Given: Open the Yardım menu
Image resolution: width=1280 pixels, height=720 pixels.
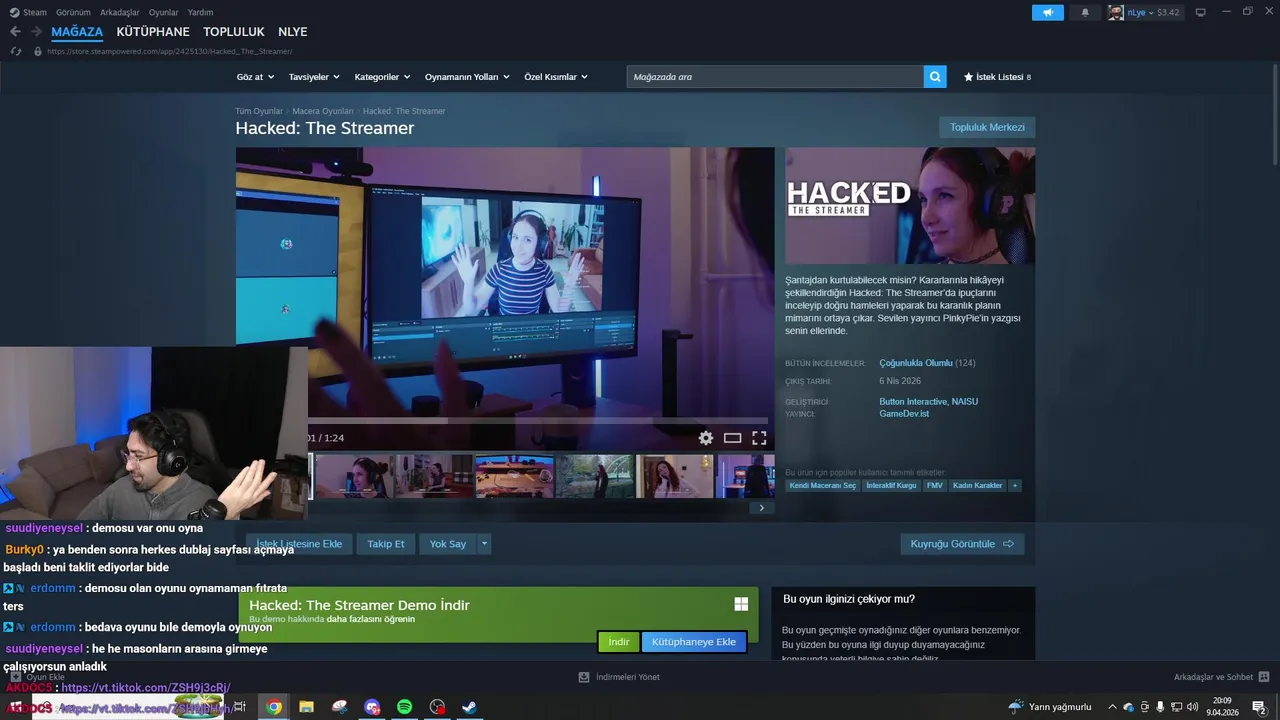Looking at the screenshot, I should click(201, 12).
